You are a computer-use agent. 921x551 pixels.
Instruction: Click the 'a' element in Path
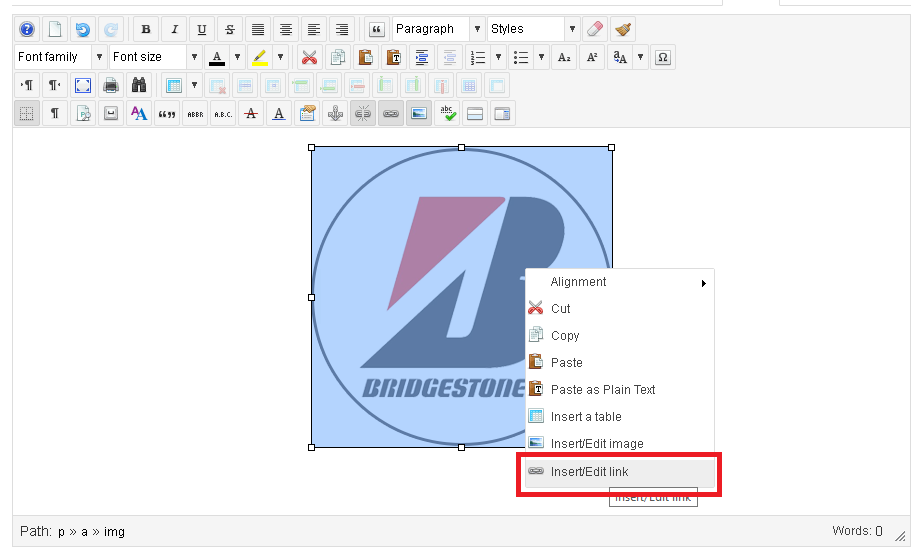pos(85,532)
